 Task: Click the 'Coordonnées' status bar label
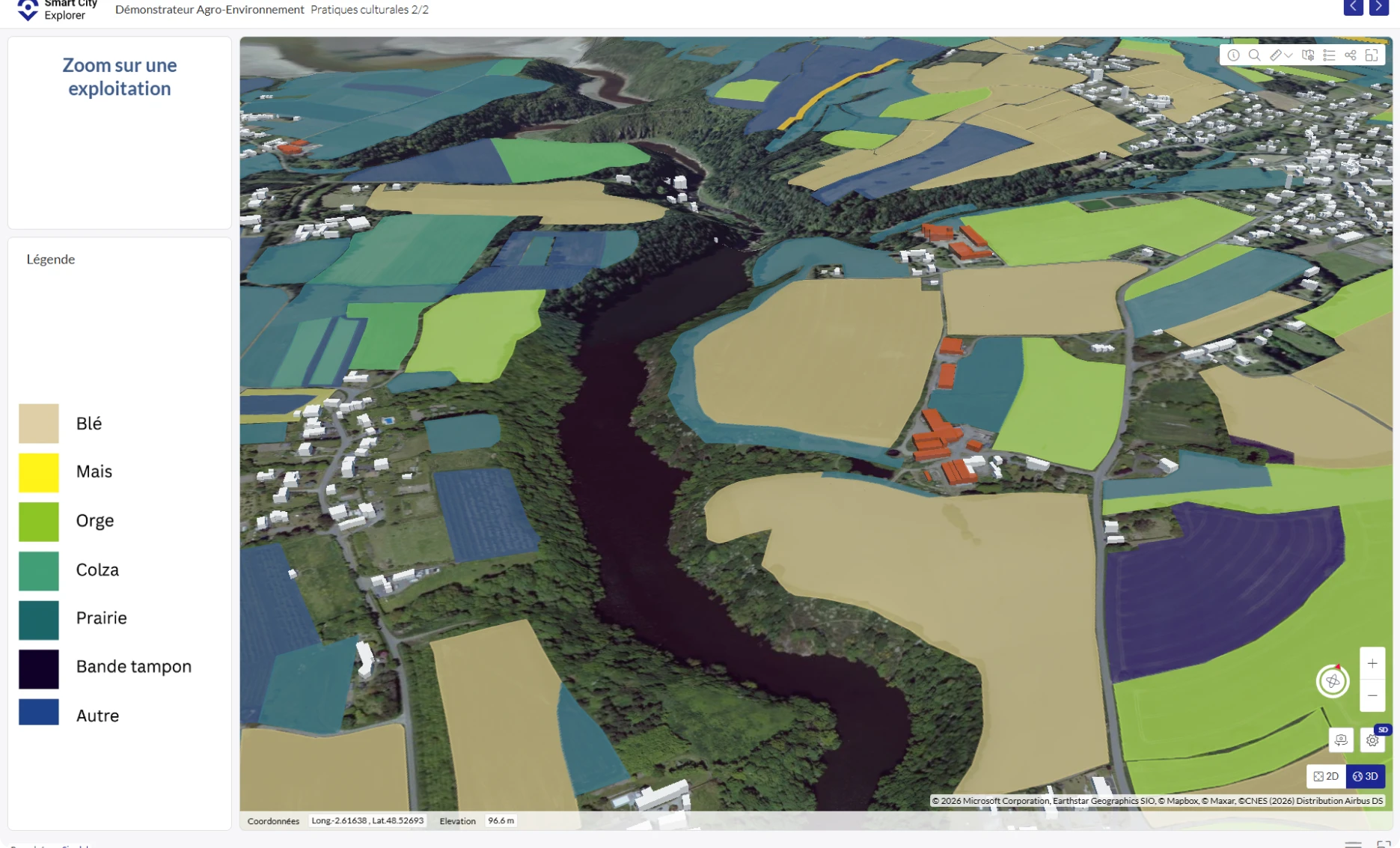click(x=273, y=821)
